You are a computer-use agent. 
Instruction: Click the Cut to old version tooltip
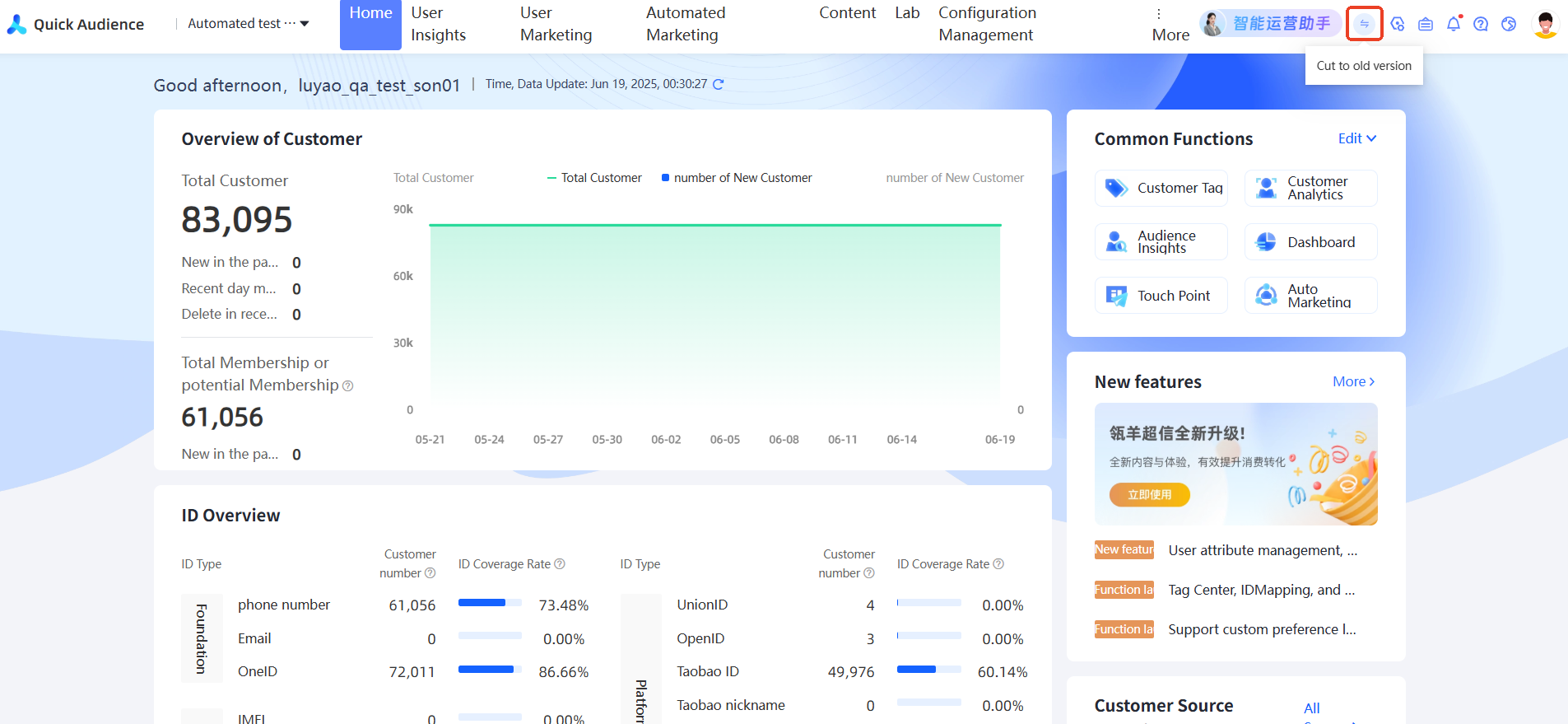click(x=1364, y=66)
